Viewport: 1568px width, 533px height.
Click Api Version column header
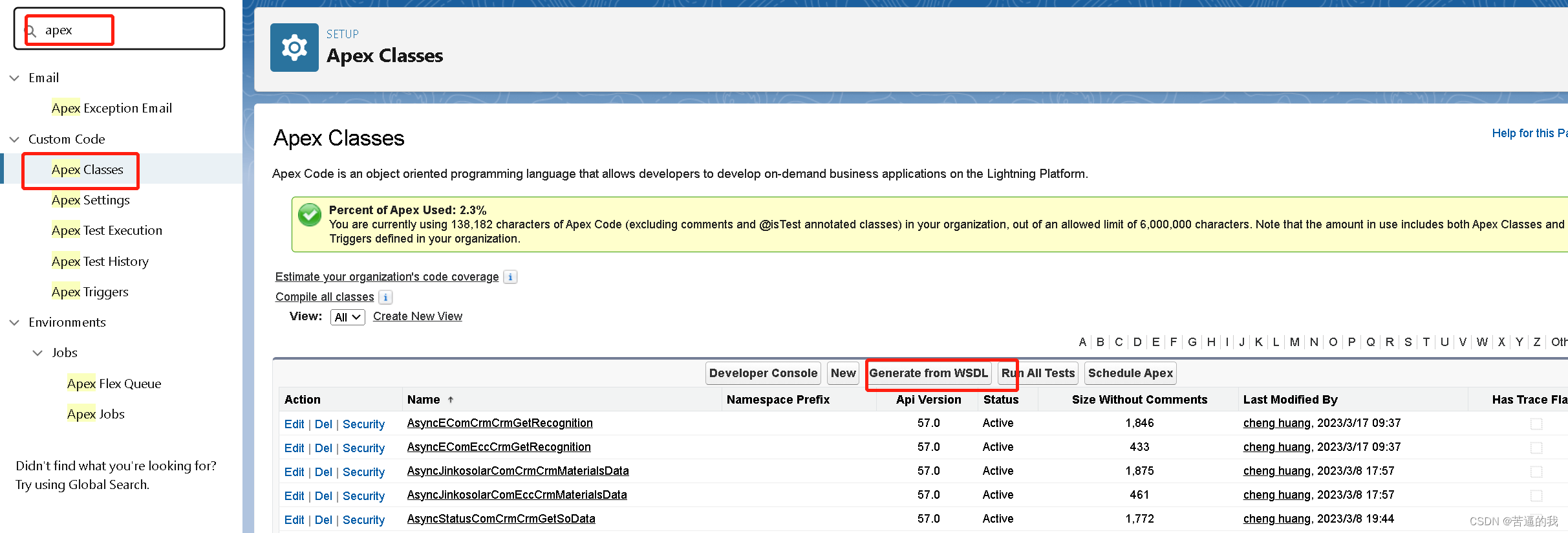pyautogui.click(x=929, y=400)
